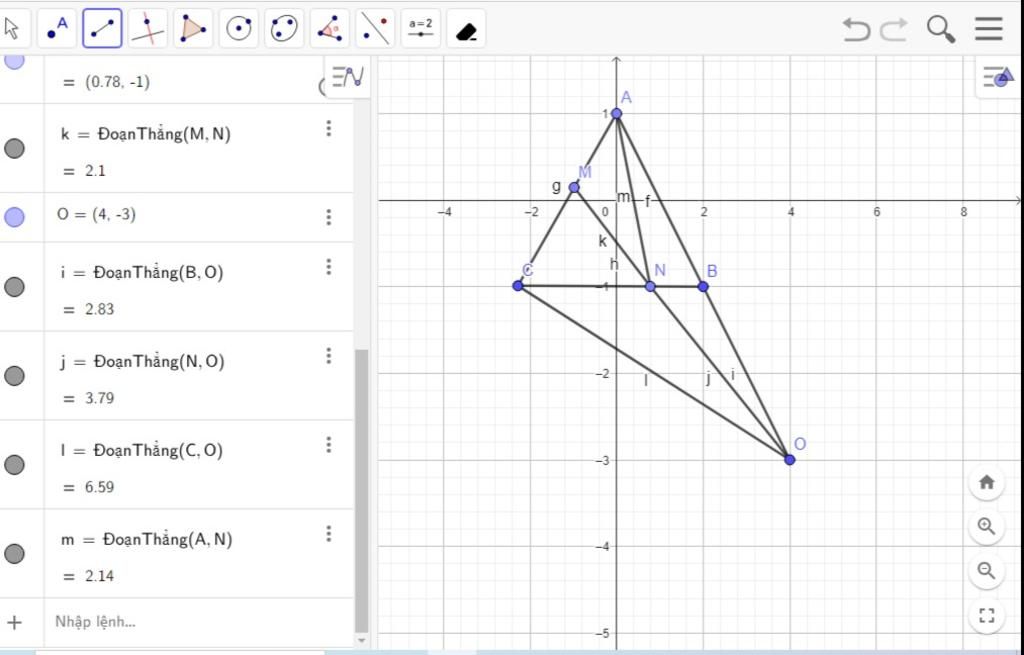The height and width of the screenshot is (655, 1024).
Task: Click the algebra panel scrollbar thumb
Action: 361,490
